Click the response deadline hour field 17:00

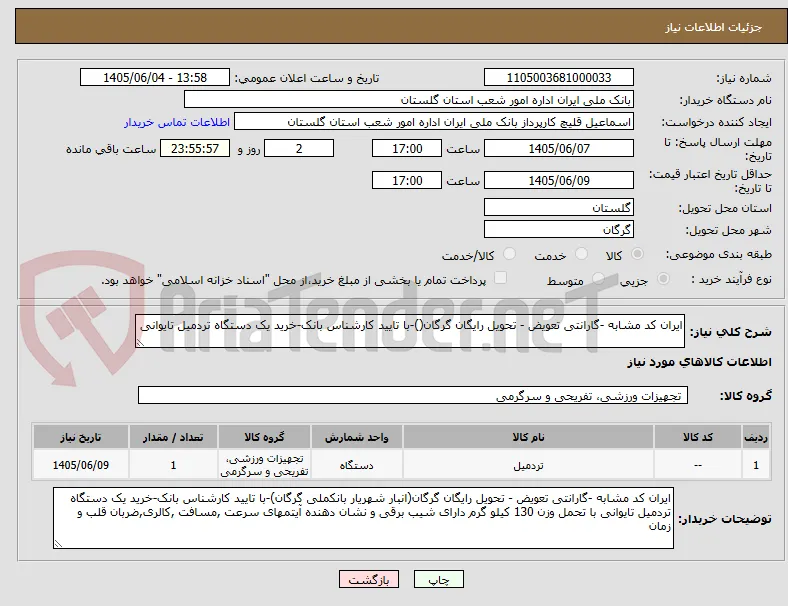tap(407, 148)
